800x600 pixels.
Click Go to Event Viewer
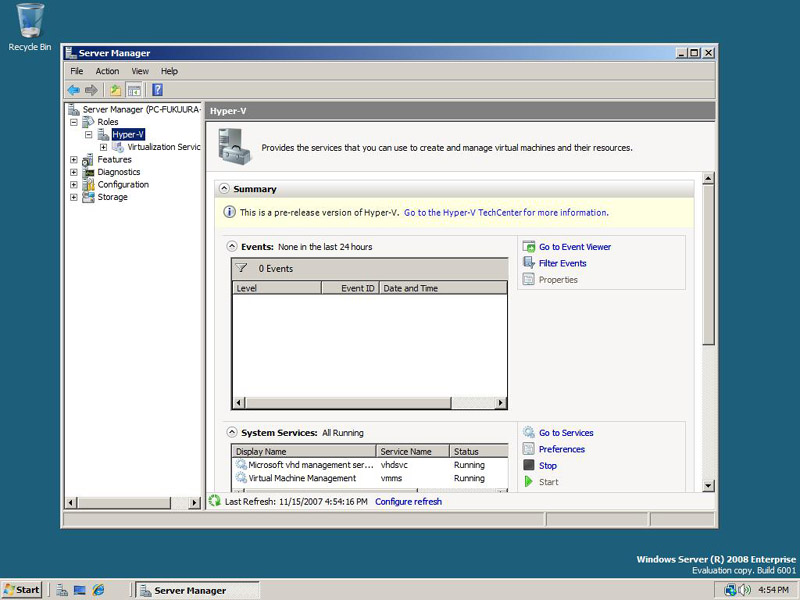coord(574,247)
